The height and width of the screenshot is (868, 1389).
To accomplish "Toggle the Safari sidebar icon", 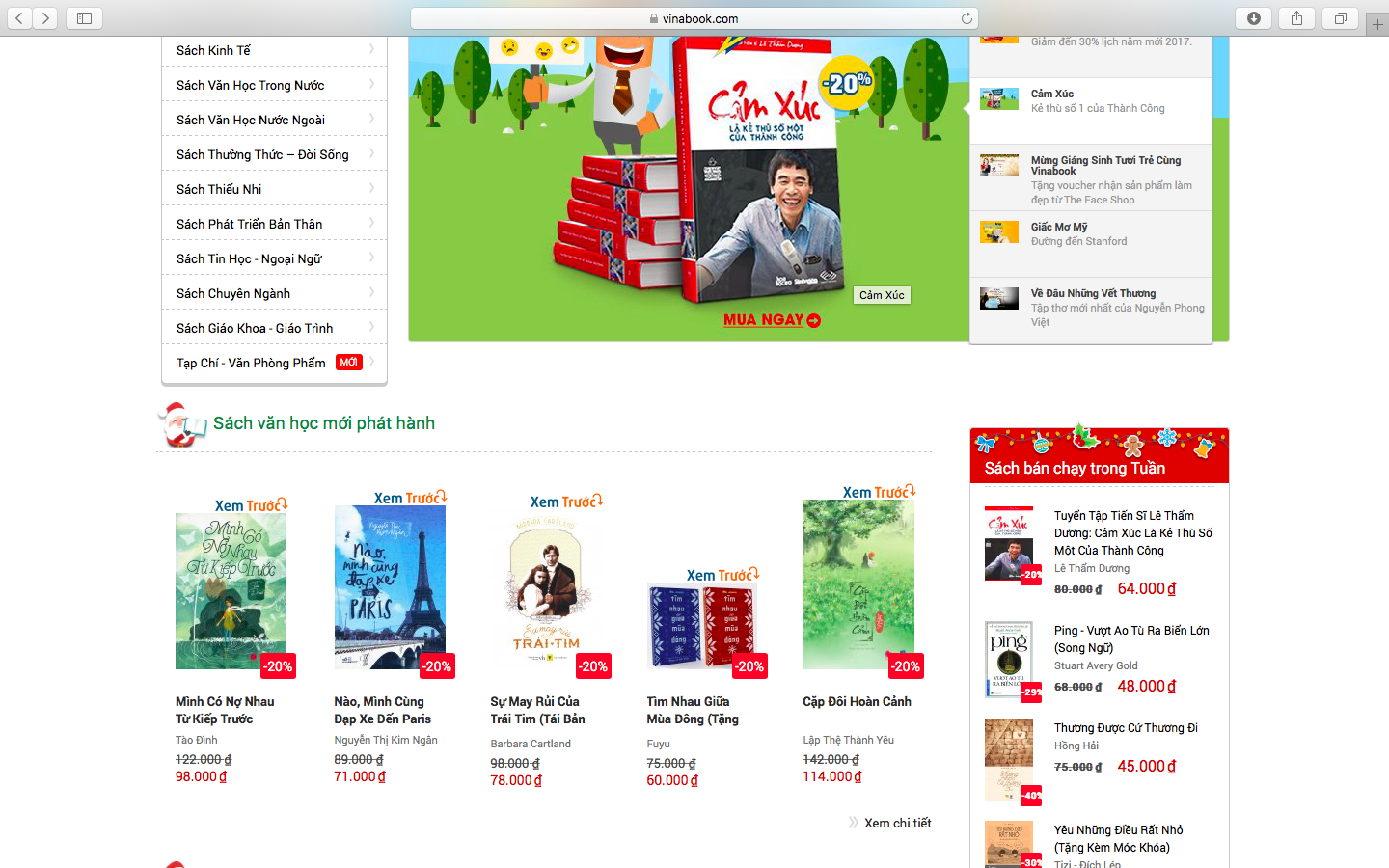I will pos(84,18).
